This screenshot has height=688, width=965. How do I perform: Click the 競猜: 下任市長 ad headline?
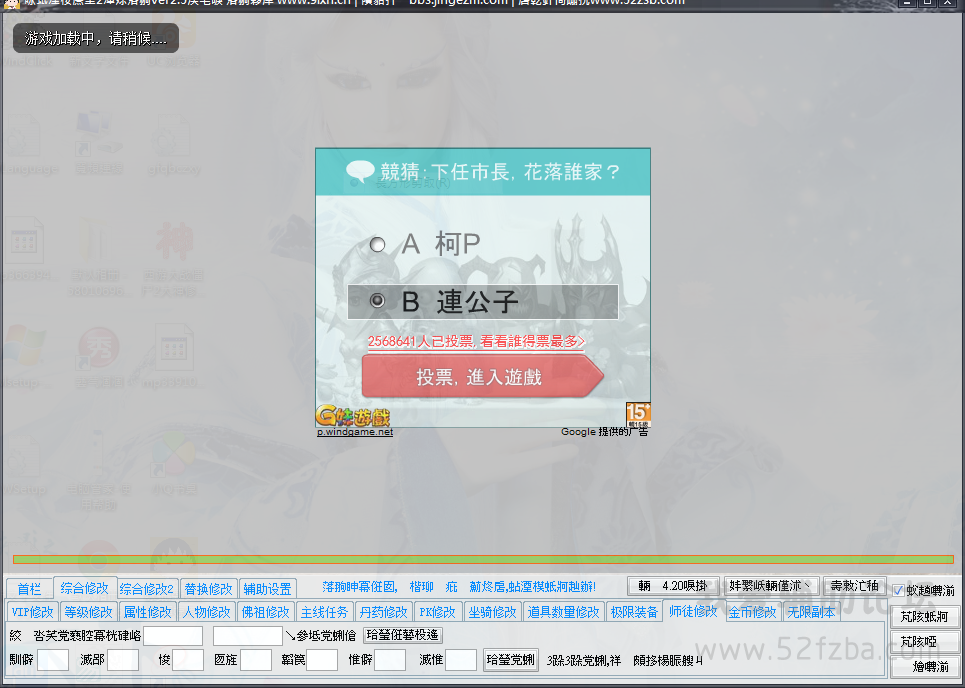[x=500, y=172]
